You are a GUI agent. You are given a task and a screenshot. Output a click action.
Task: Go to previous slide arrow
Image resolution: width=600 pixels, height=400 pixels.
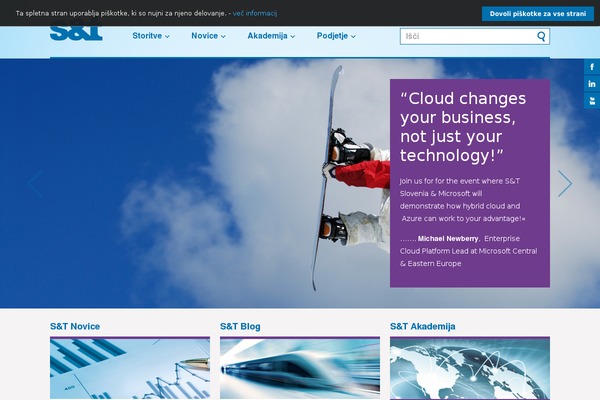click(35, 184)
